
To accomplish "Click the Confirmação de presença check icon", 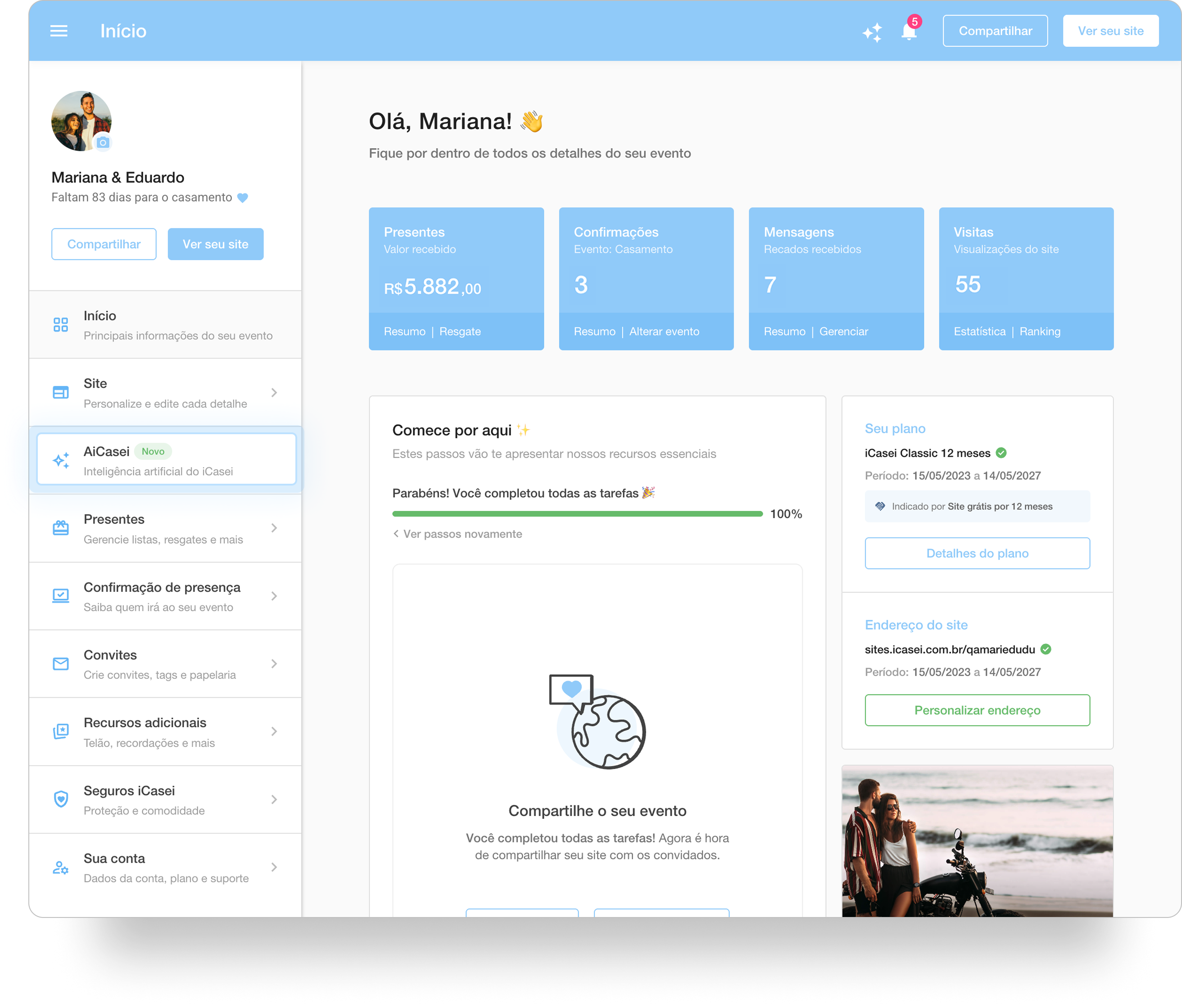I will (x=60, y=595).
